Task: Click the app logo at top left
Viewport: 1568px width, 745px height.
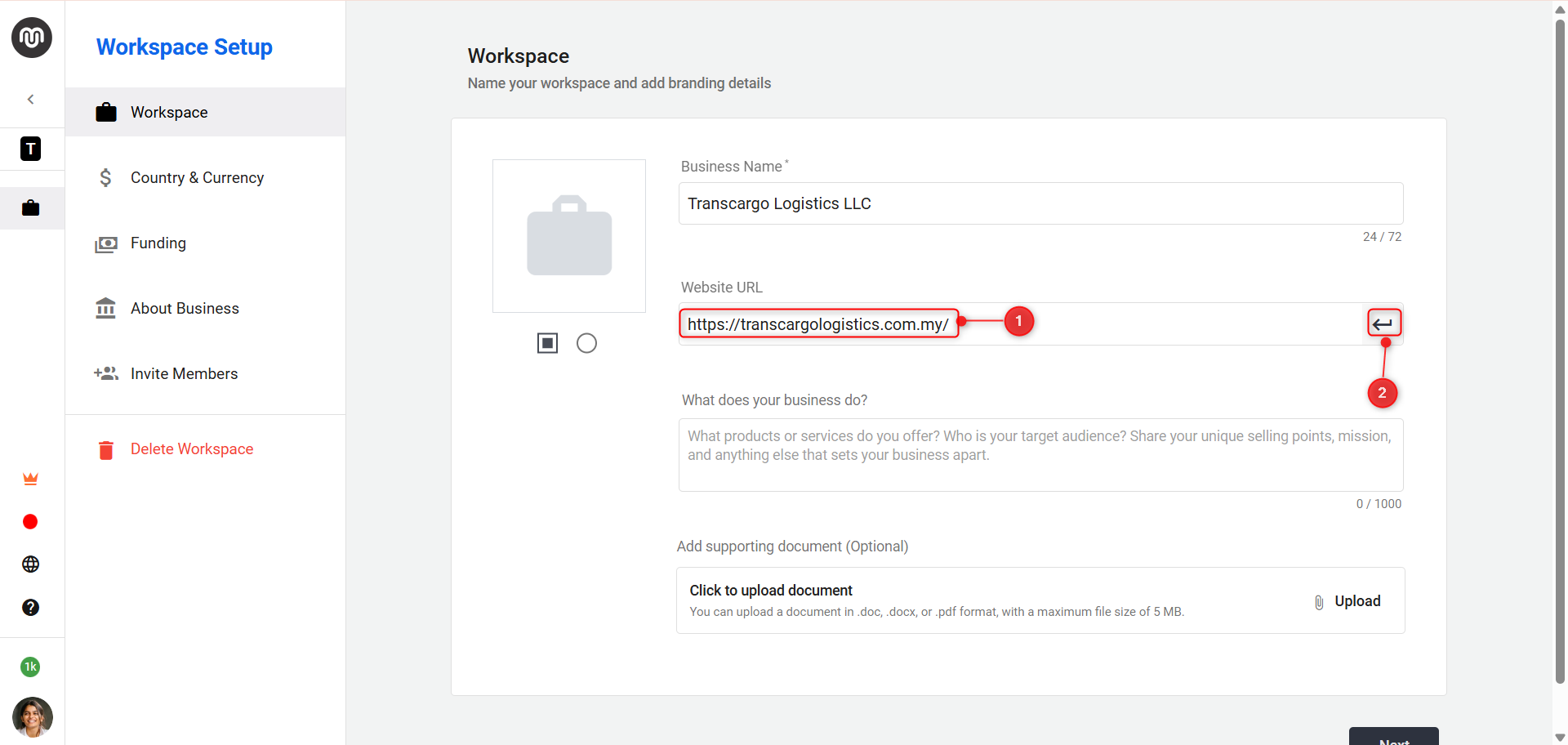Action: (32, 38)
